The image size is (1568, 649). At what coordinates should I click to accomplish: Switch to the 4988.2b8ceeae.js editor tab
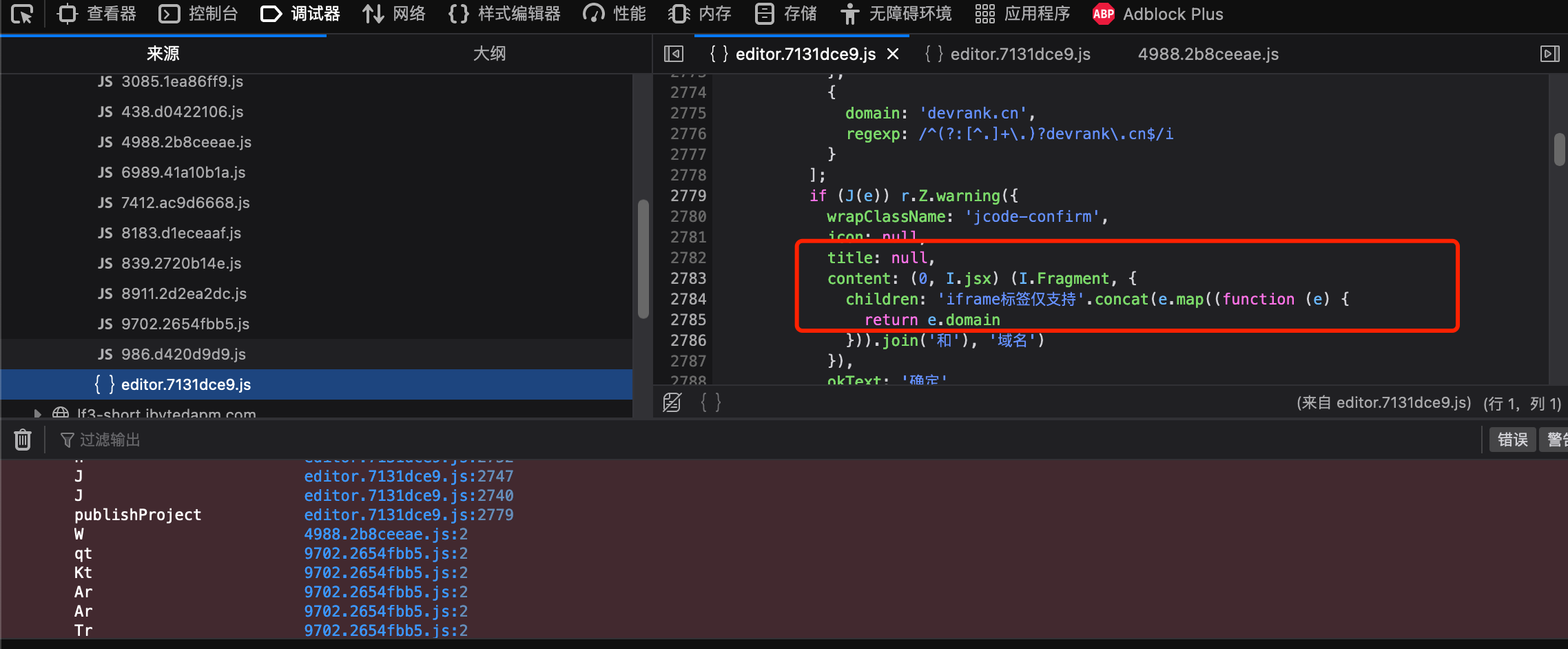[x=1208, y=54]
